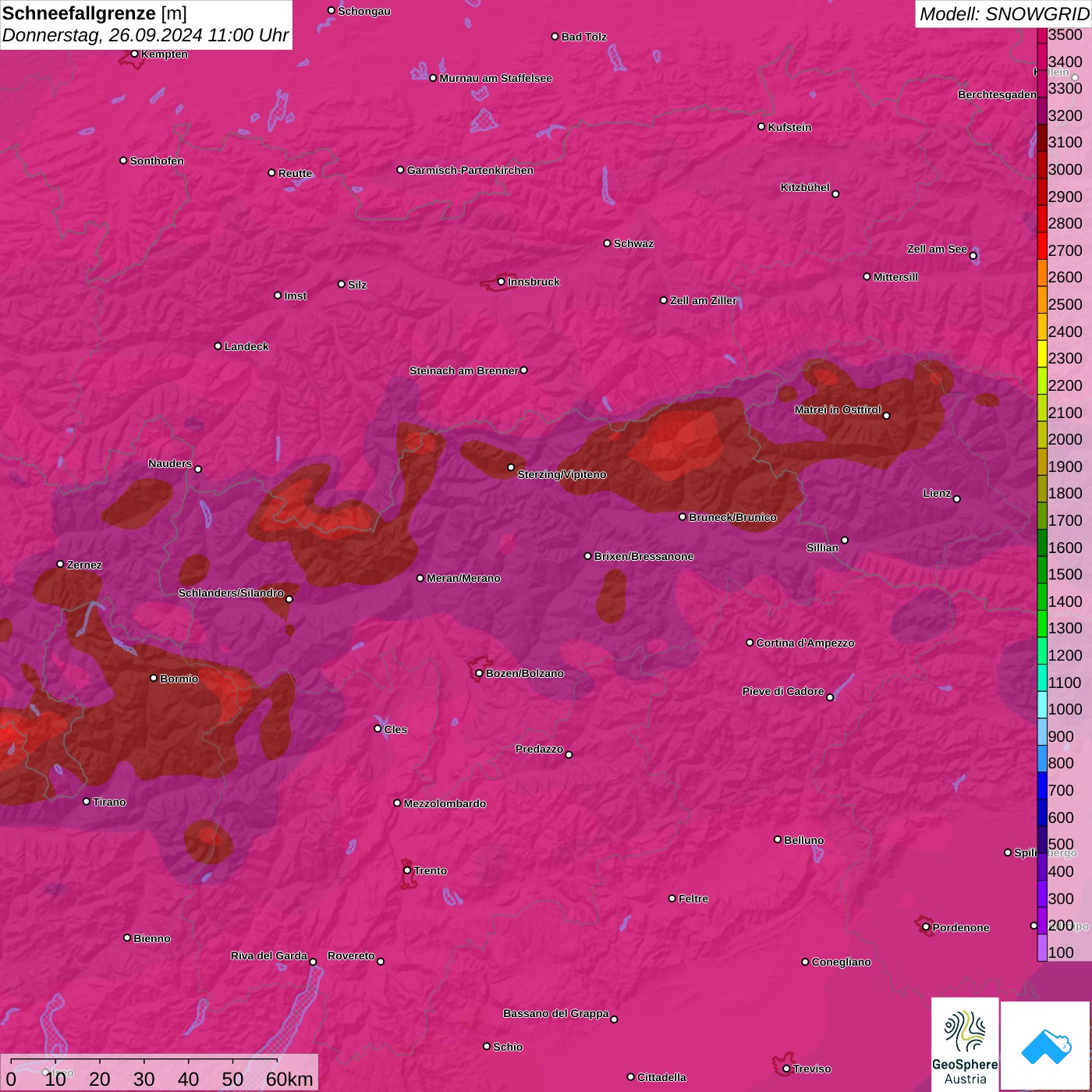Select the Meran/Merano marker dot
This screenshot has width=1092, height=1092.
420,578
